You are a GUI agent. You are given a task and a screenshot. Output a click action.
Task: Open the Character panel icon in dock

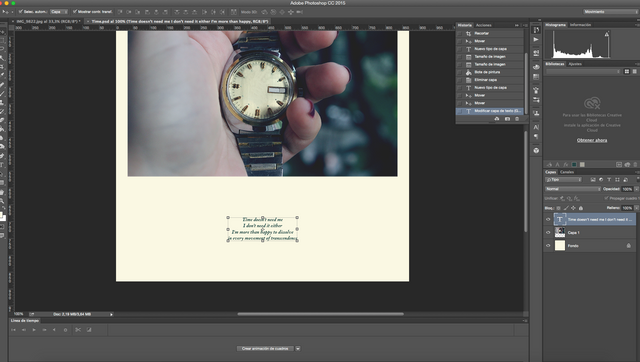pos(536,127)
